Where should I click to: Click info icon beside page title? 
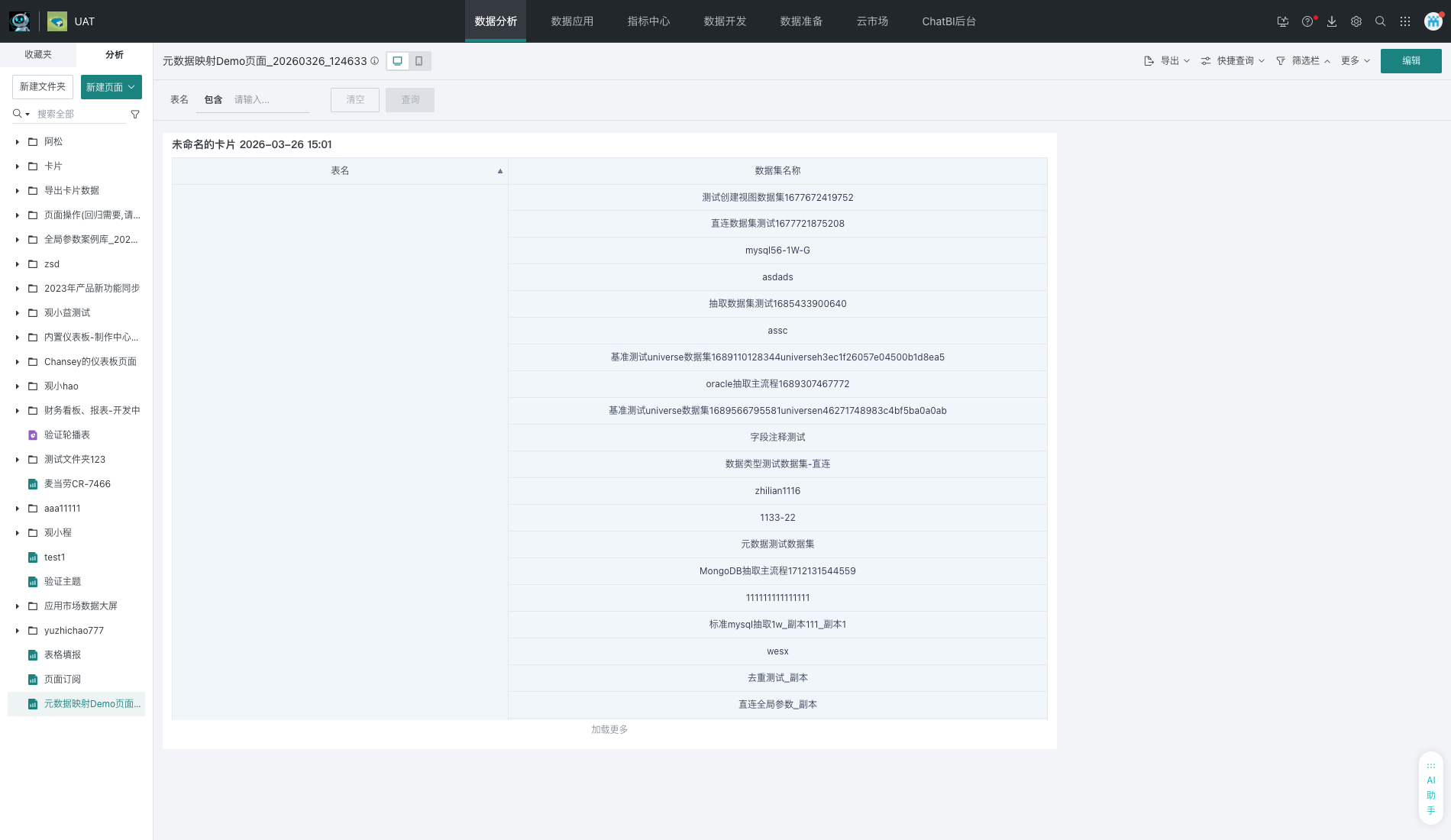(375, 61)
